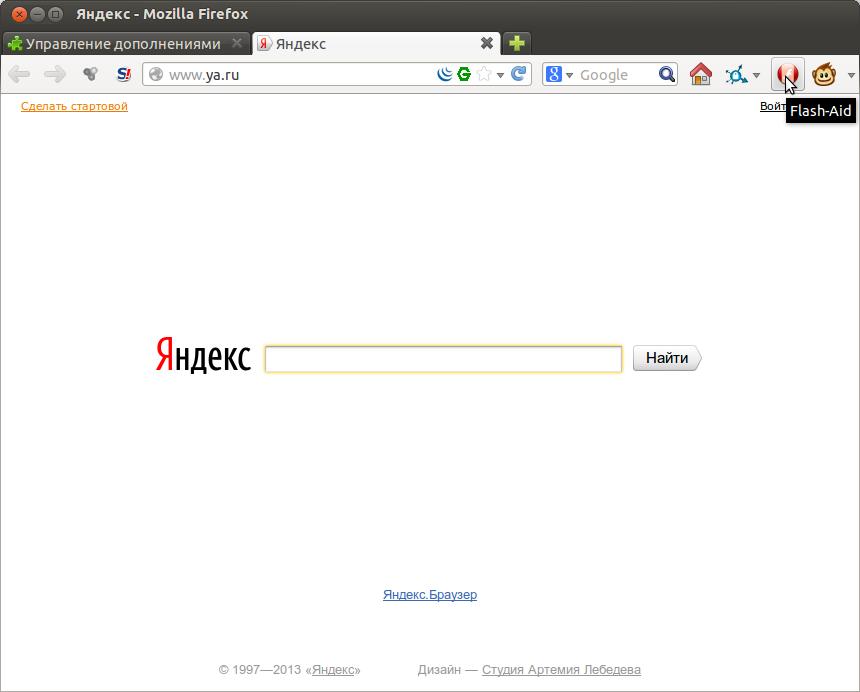Screen dimensions: 860x692
Task: Click the gray three-circles toolbar icon
Action: 90,73
